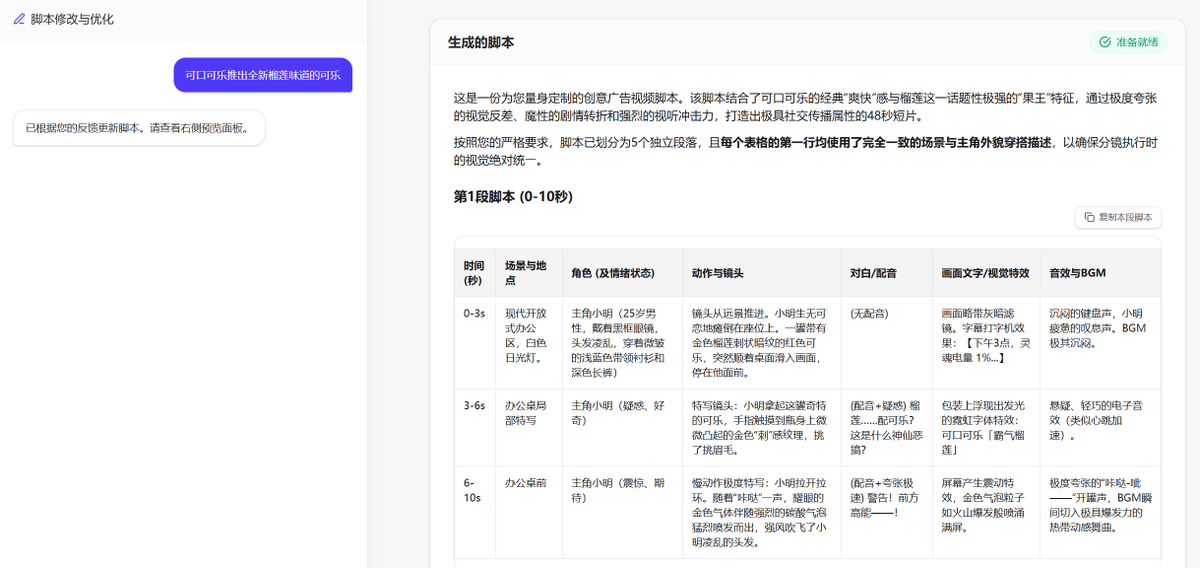The image size is (1200, 568).
Task: Click the cell 现代开放式办公区，白色日光灯
Action: [x=528, y=342]
